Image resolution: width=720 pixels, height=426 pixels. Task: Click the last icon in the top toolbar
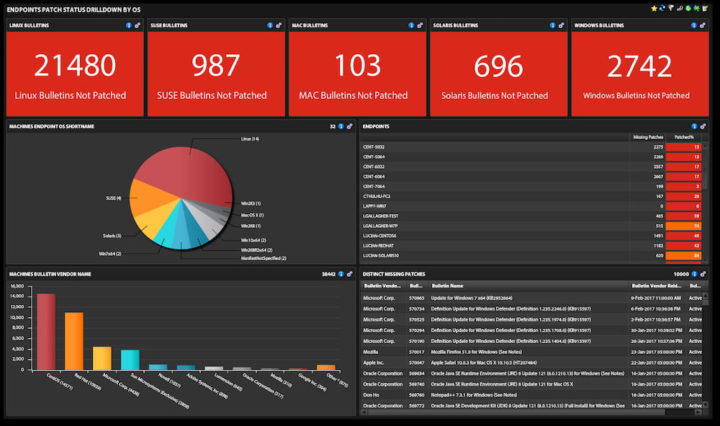tap(705, 8)
